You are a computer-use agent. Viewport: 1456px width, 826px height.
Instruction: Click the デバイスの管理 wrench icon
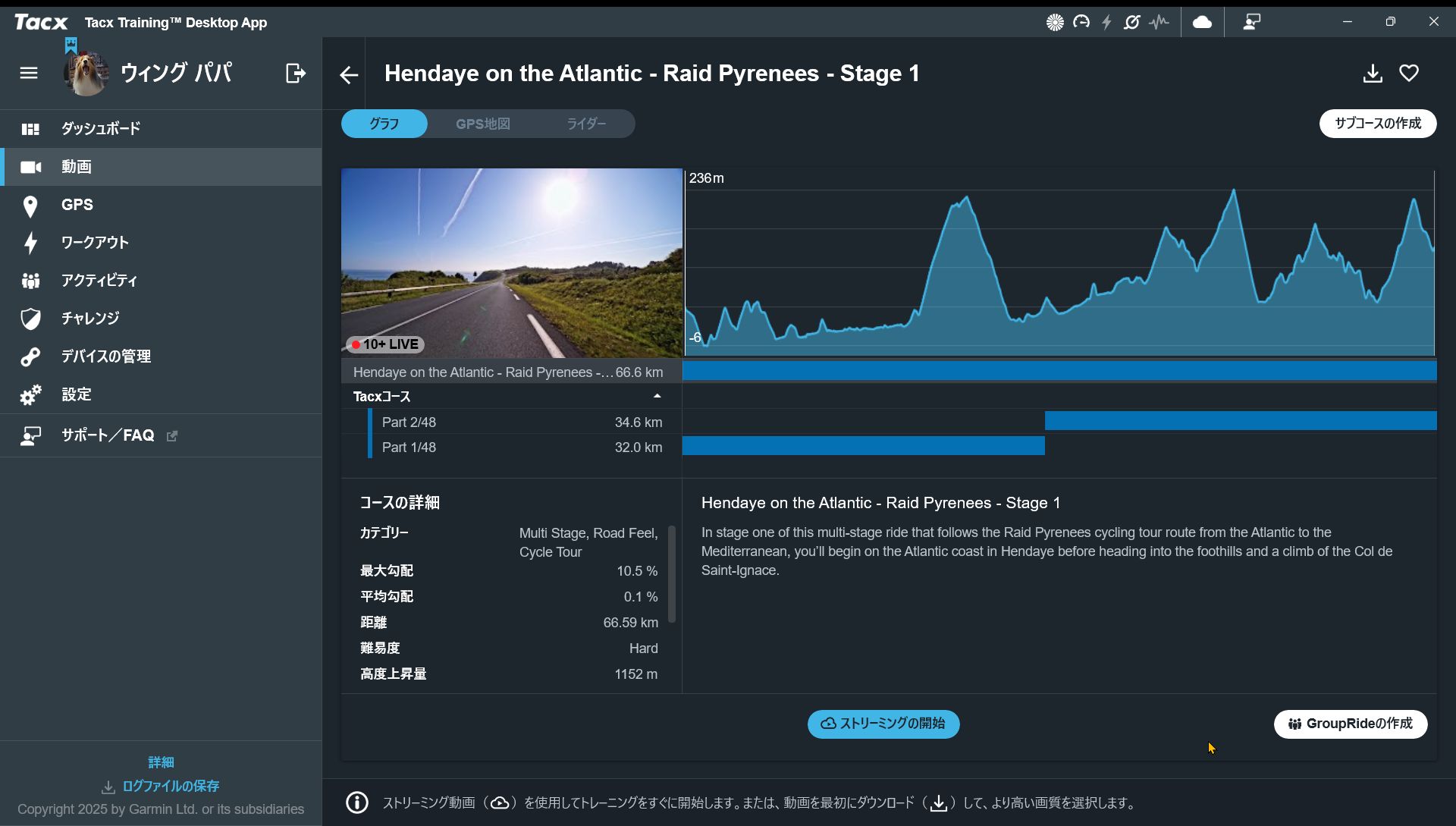click(x=30, y=356)
